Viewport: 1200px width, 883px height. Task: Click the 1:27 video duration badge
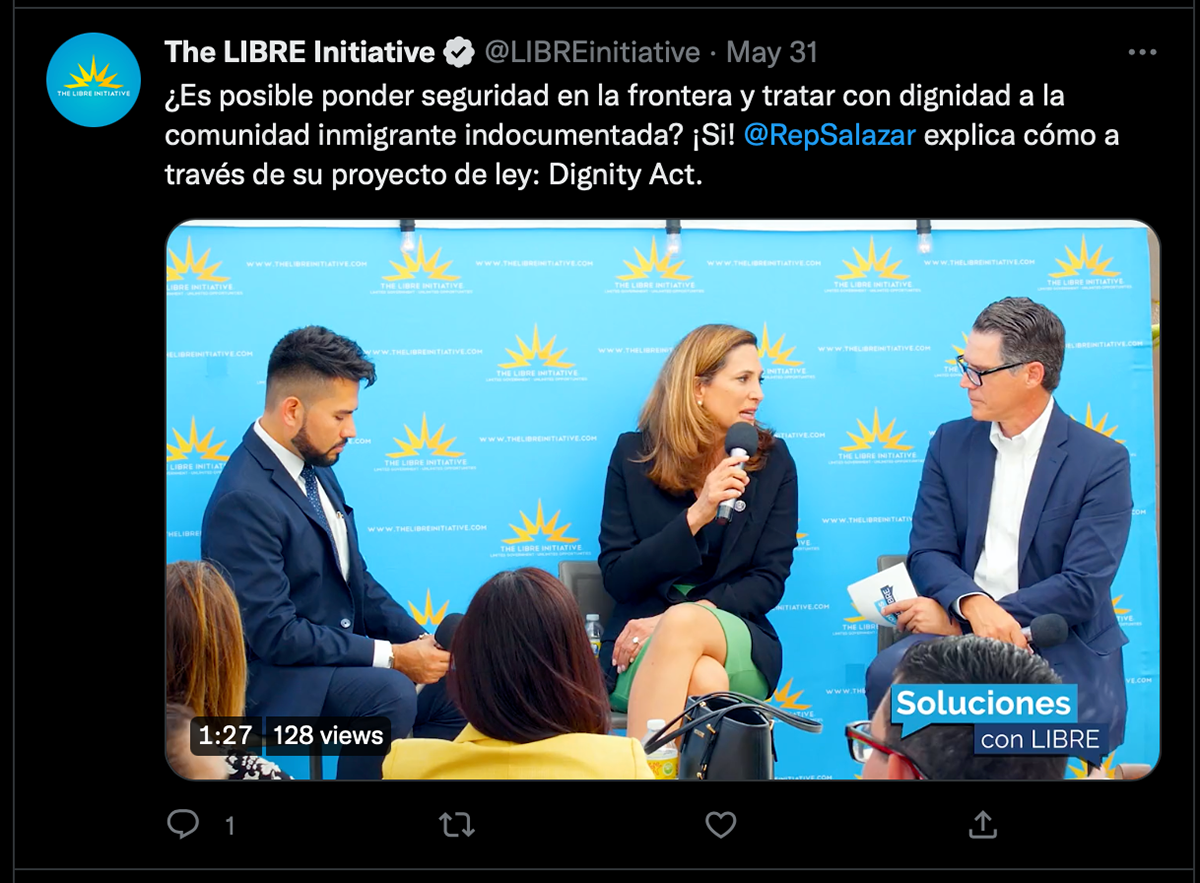point(226,736)
